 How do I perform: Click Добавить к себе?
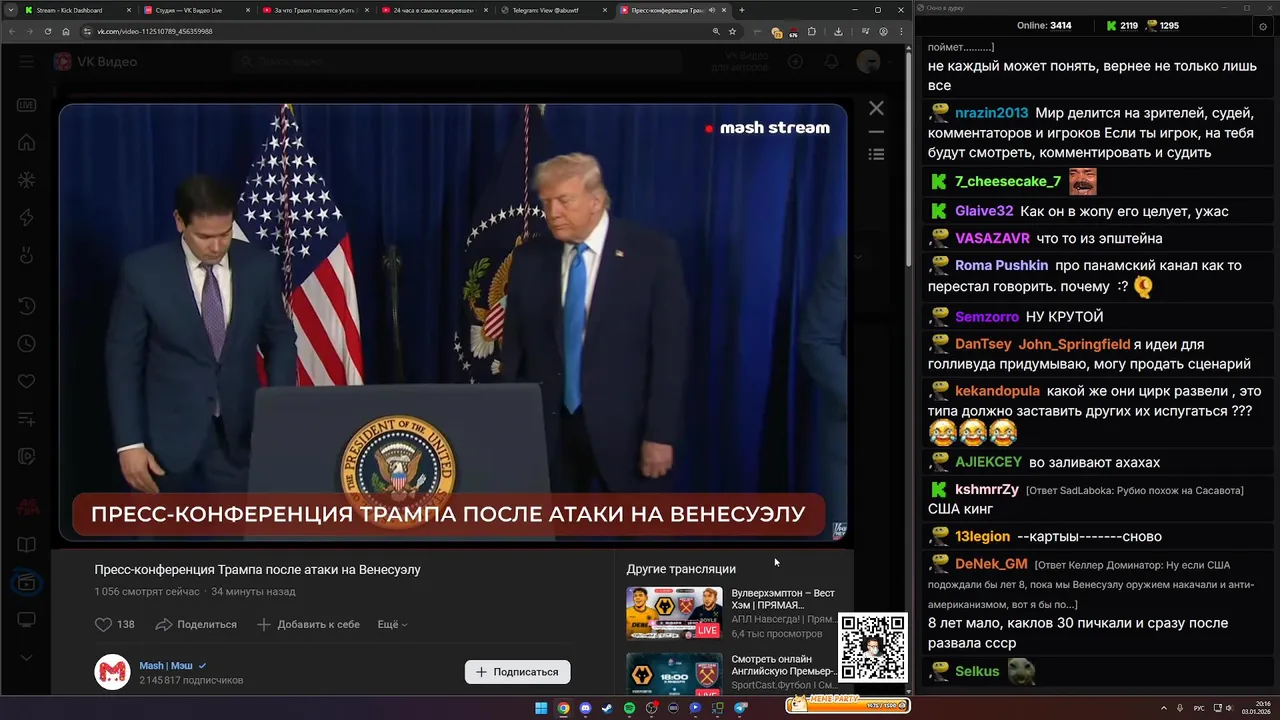(x=308, y=624)
